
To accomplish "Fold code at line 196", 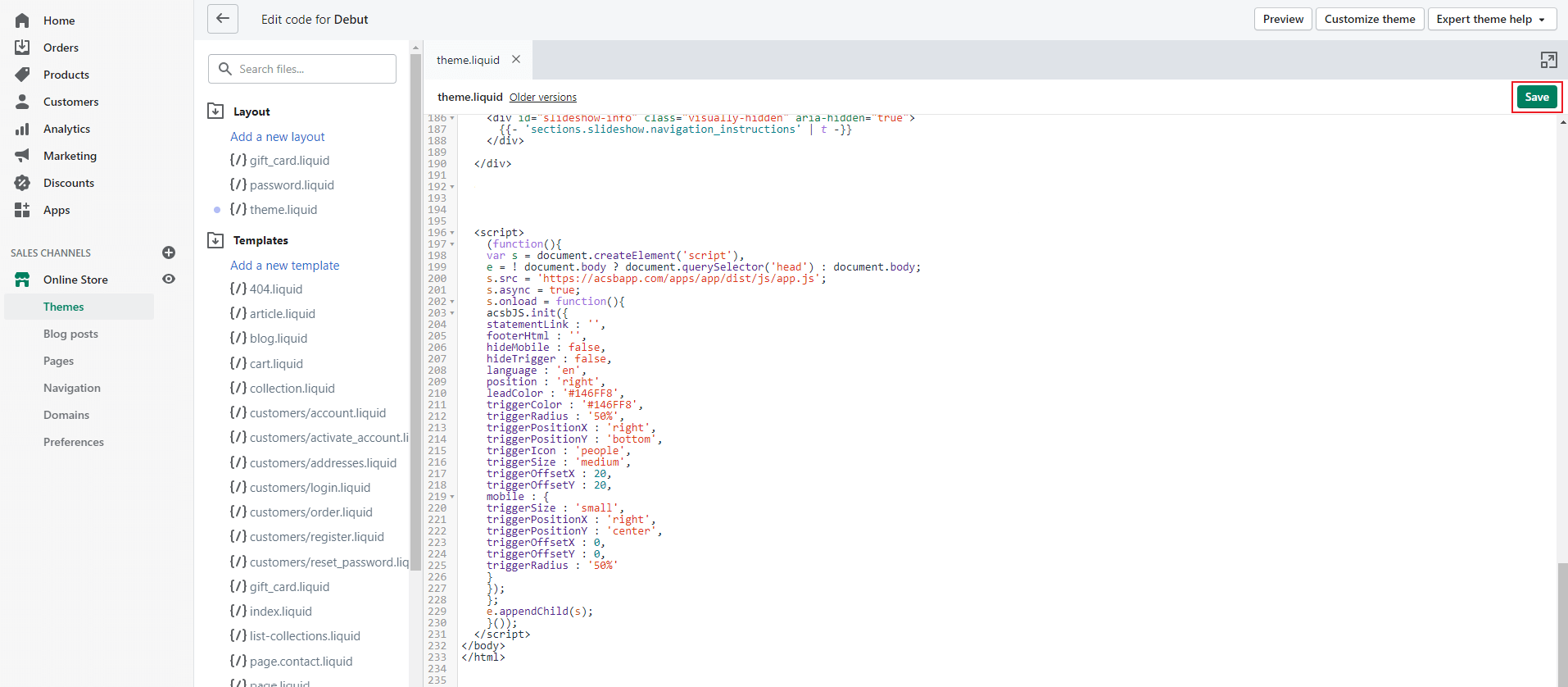I will 452,233.
